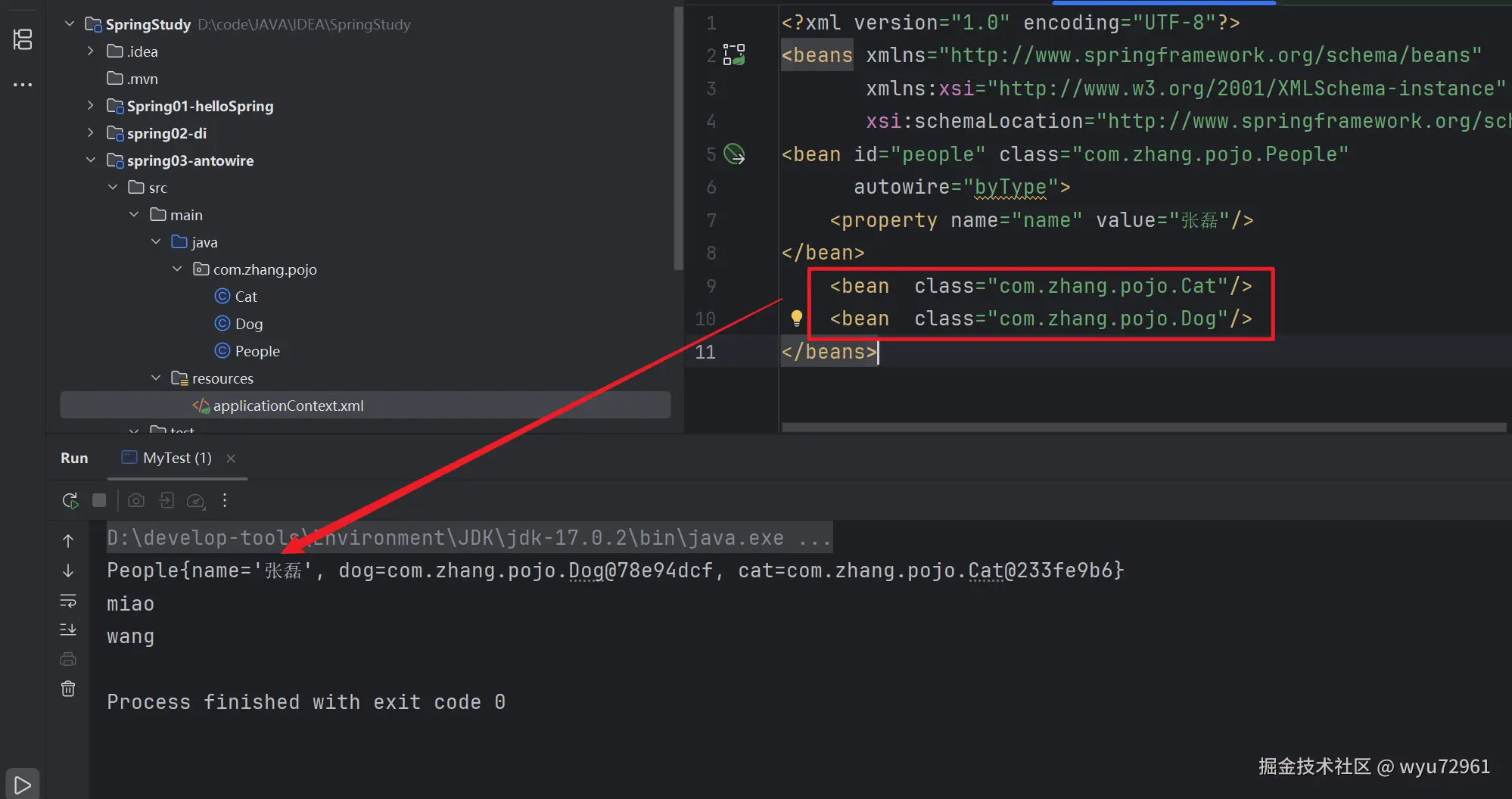Click 'Process finished with exit code 0'
The width and height of the screenshot is (1512, 799).
(306, 702)
